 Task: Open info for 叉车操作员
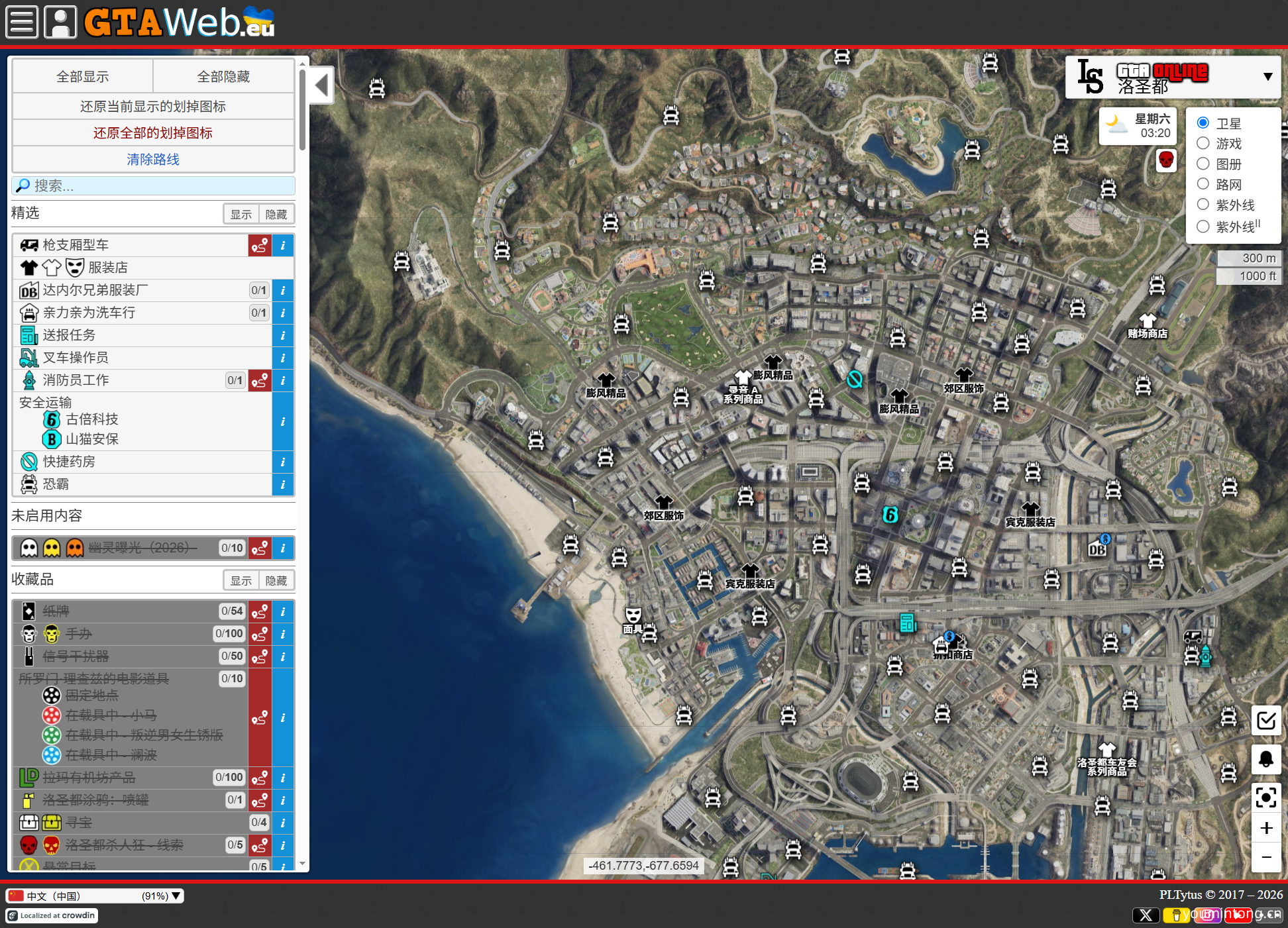(x=283, y=358)
